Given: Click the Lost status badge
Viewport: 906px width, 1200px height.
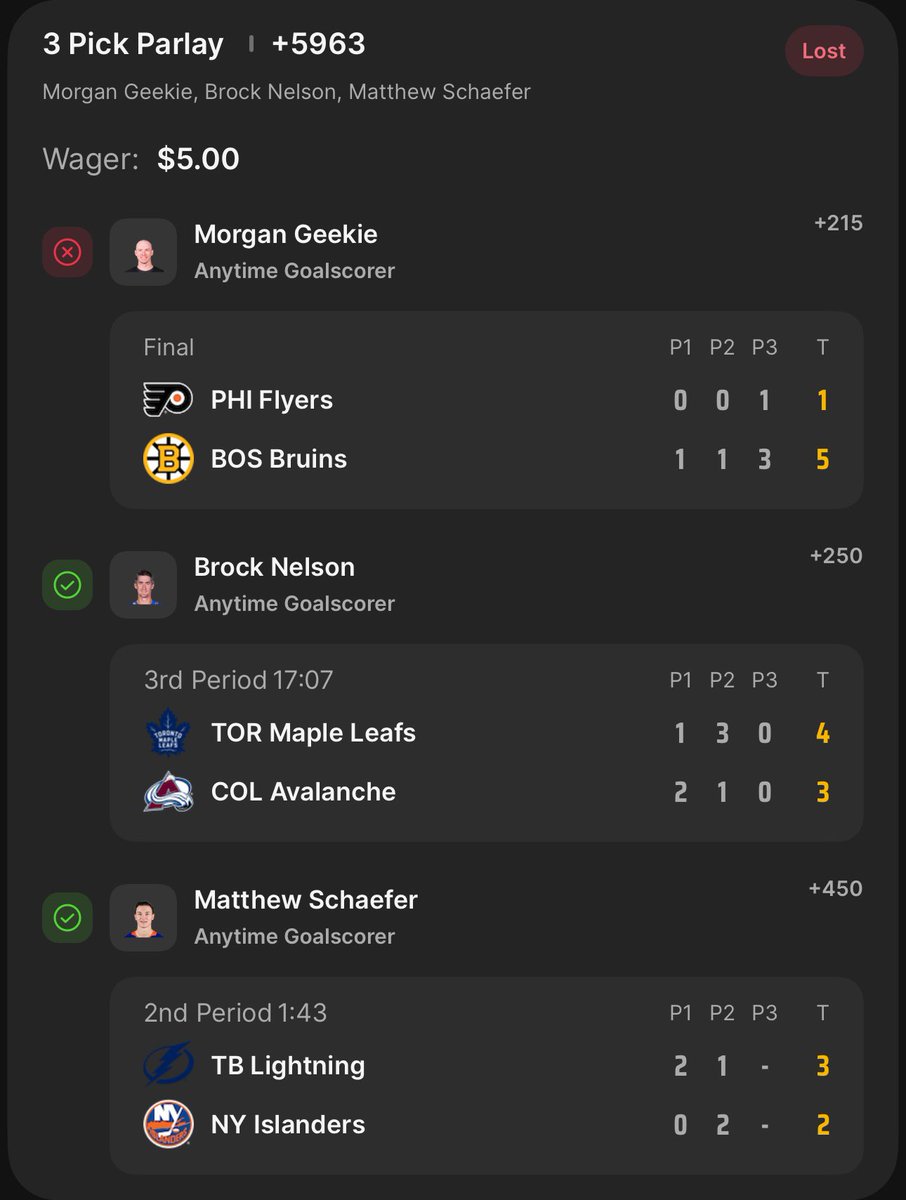Looking at the screenshot, I should (824, 51).
